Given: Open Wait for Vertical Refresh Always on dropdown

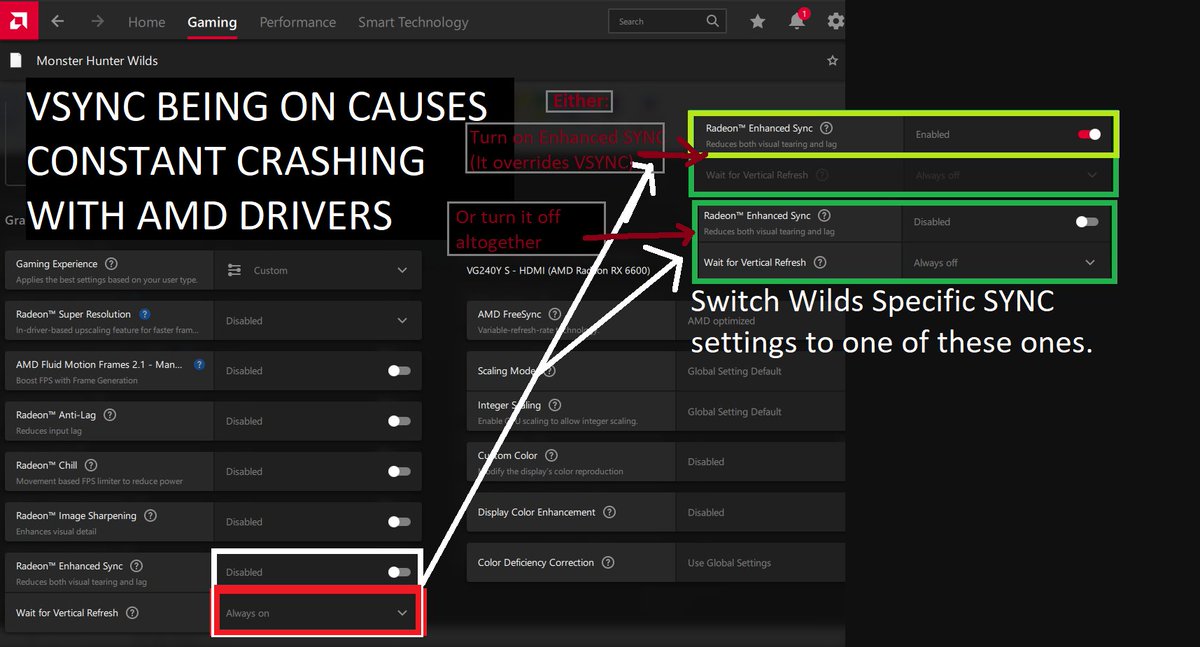Looking at the screenshot, I should point(317,613).
